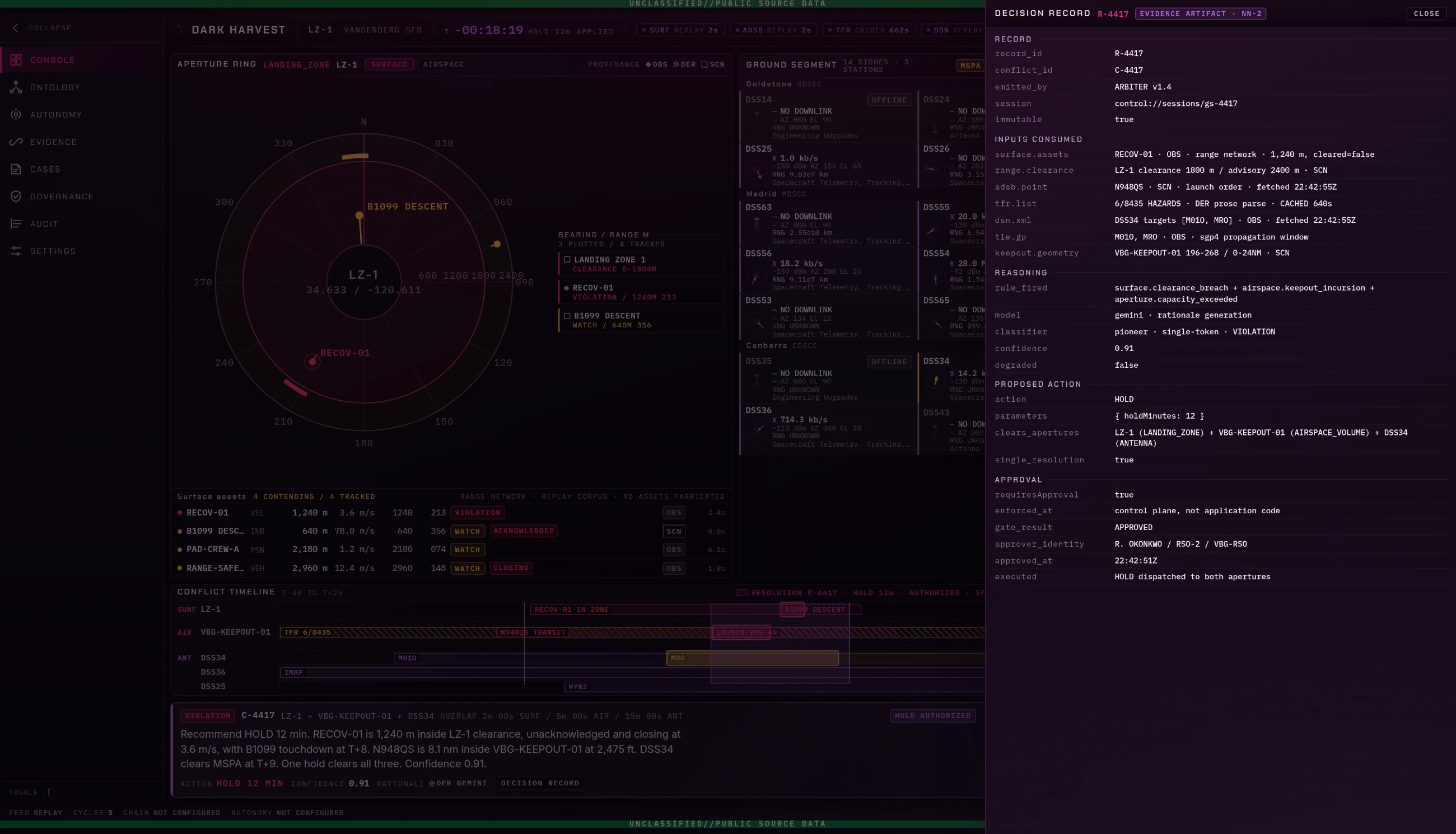
Task: Click the Cases document icon
Action: pos(16,169)
